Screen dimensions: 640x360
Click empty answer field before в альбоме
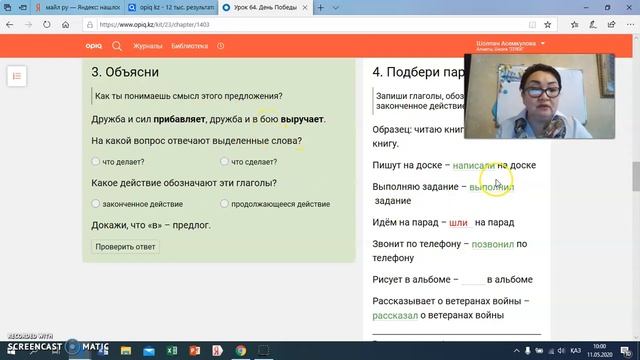pos(473,280)
